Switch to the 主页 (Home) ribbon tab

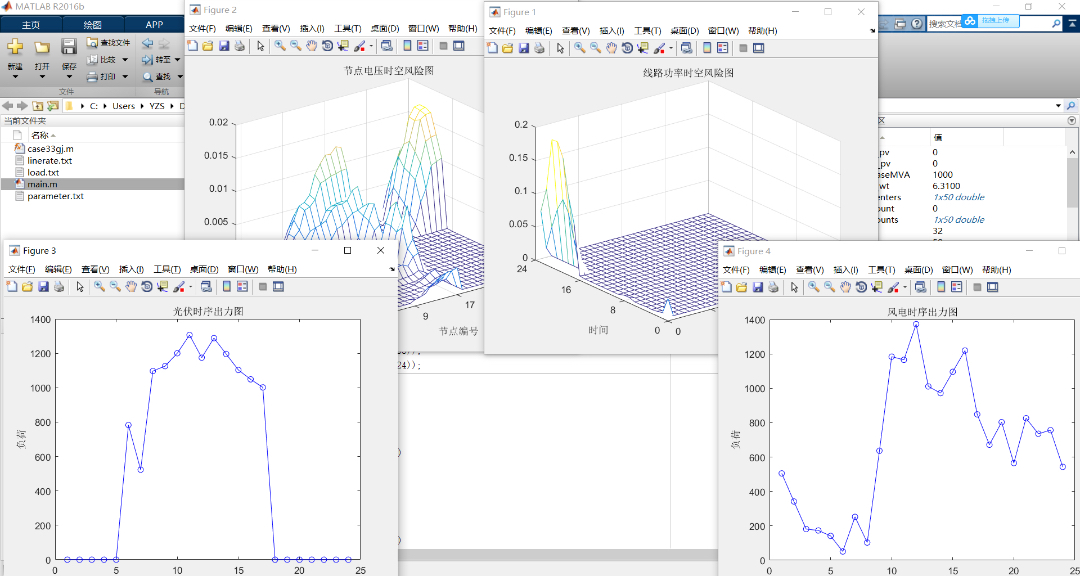point(31,25)
